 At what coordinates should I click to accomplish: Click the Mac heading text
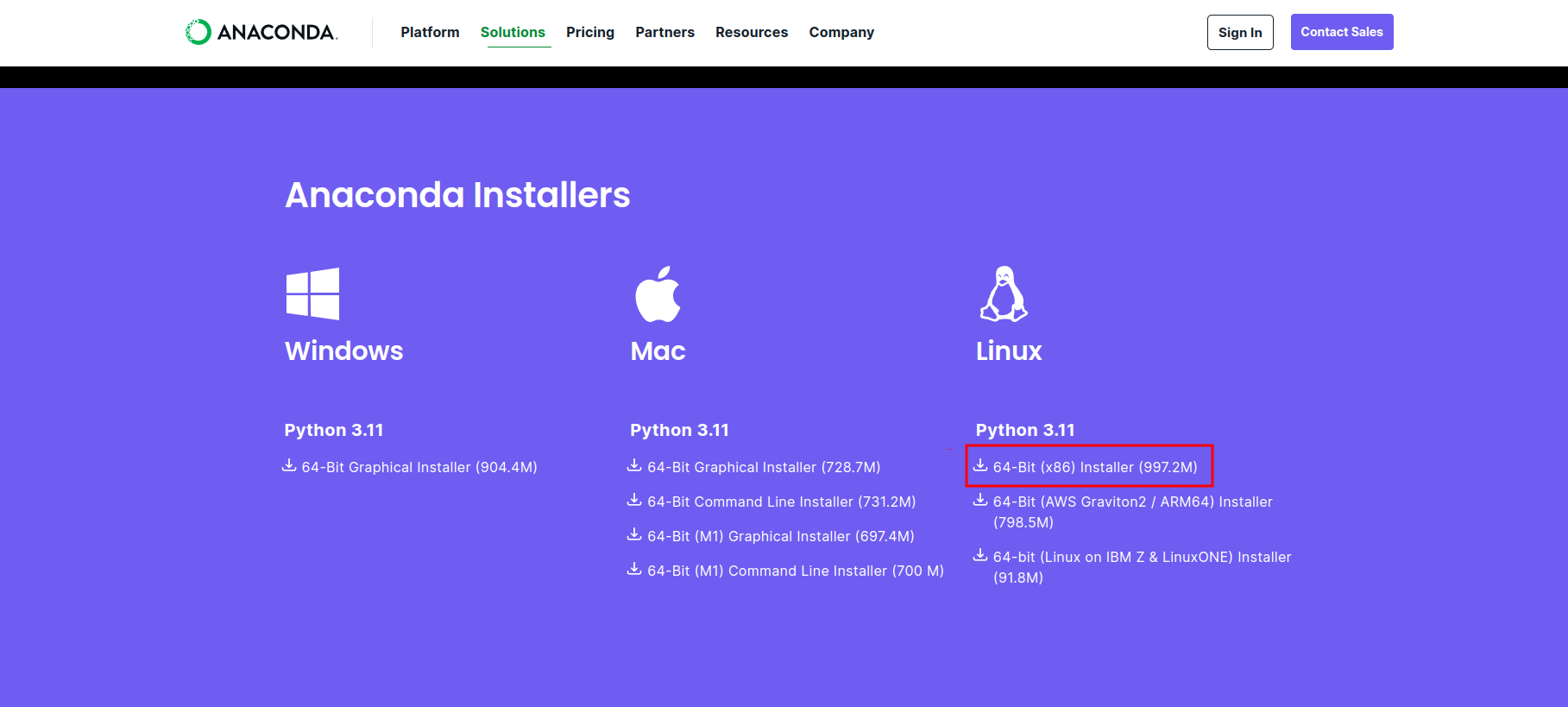[658, 350]
